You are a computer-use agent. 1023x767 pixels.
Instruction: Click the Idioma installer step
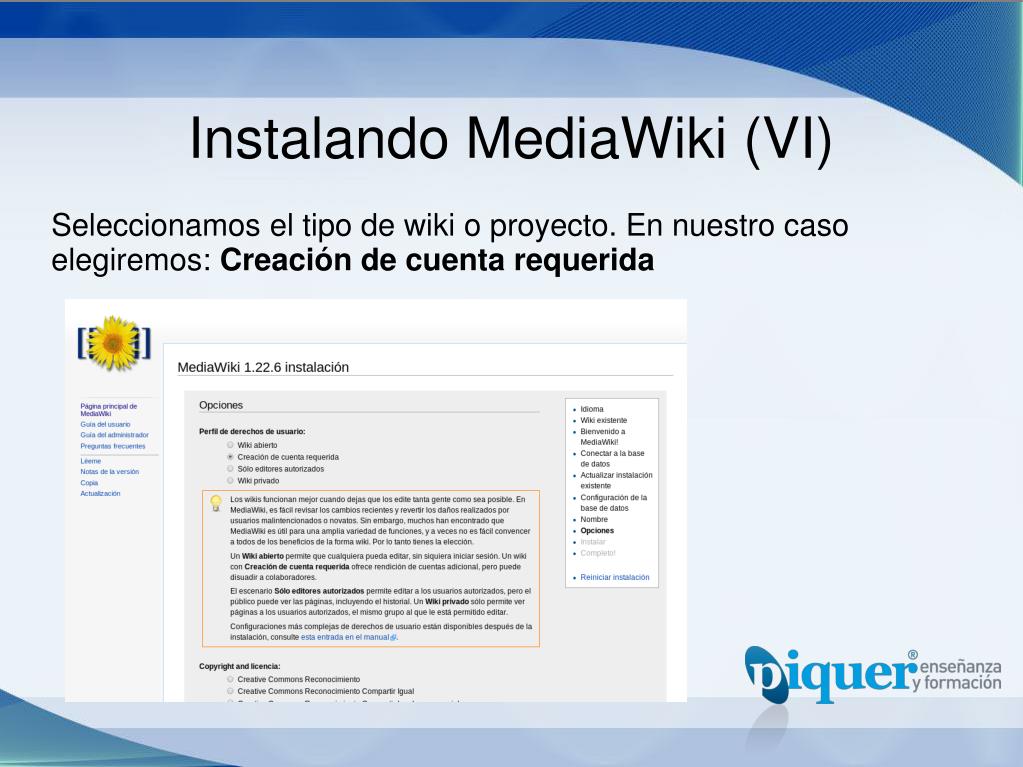click(x=592, y=409)
